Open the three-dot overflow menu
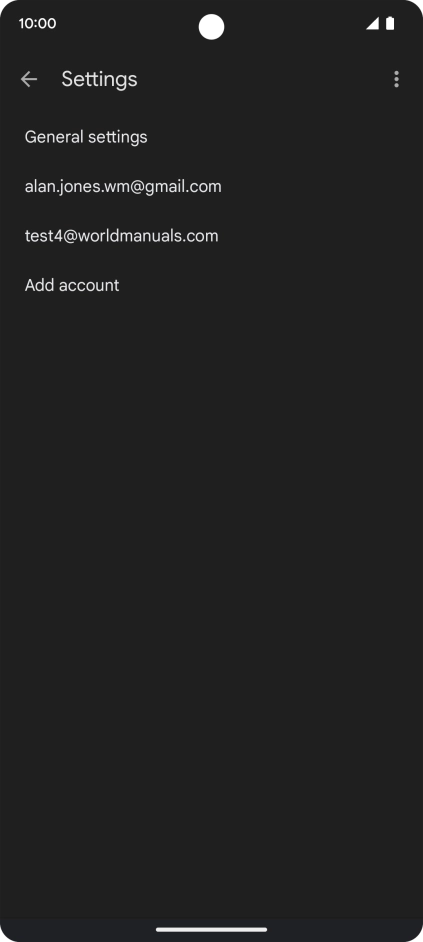This screenshot has width=423, height=942. (x=396, y=79)
